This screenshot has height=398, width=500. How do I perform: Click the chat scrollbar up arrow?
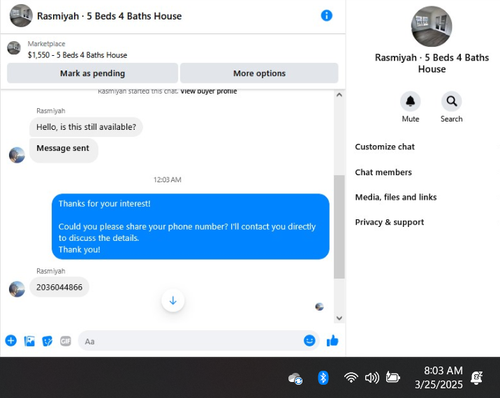click(x=339, y=95)
